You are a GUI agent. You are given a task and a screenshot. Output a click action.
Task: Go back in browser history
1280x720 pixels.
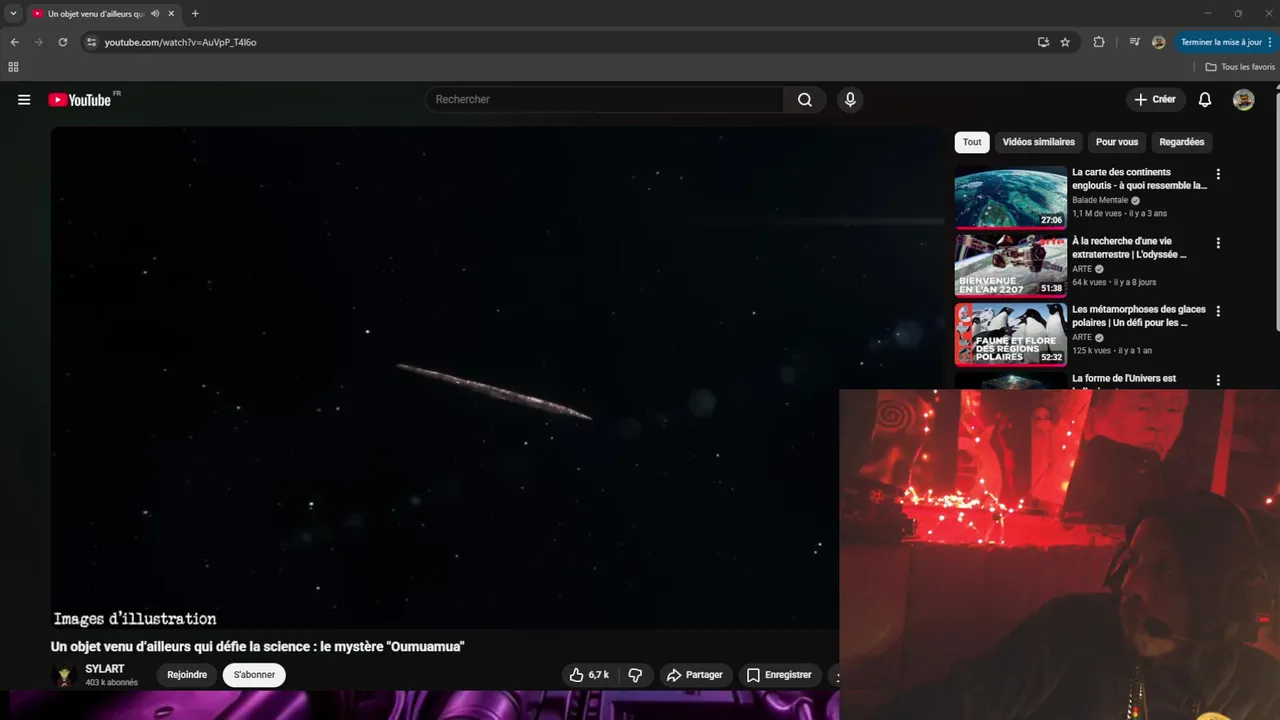pos(14,42)
